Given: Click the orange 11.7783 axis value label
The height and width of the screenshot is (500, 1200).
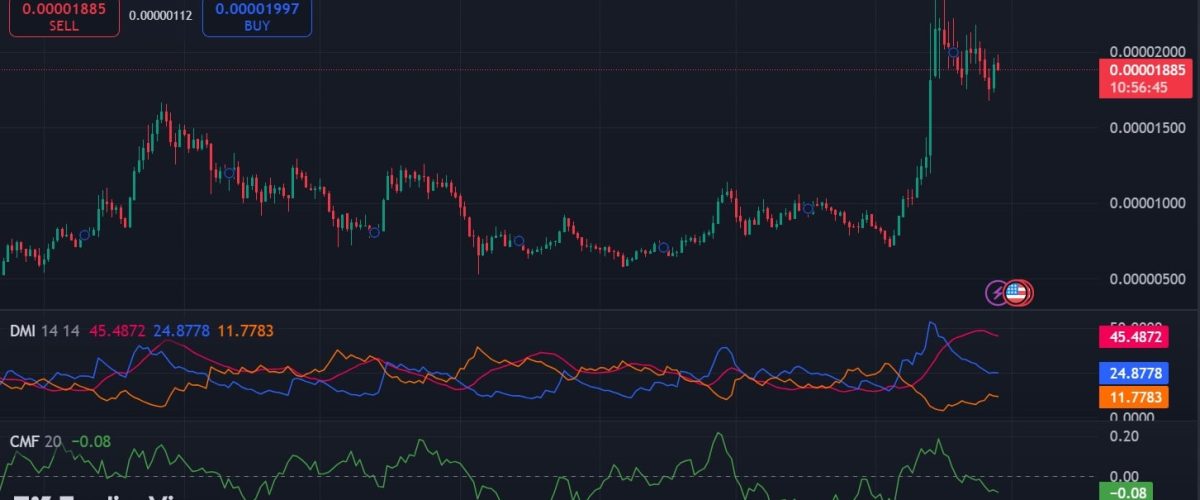Looking at the screenshot, I should (x=1148, y=397).
